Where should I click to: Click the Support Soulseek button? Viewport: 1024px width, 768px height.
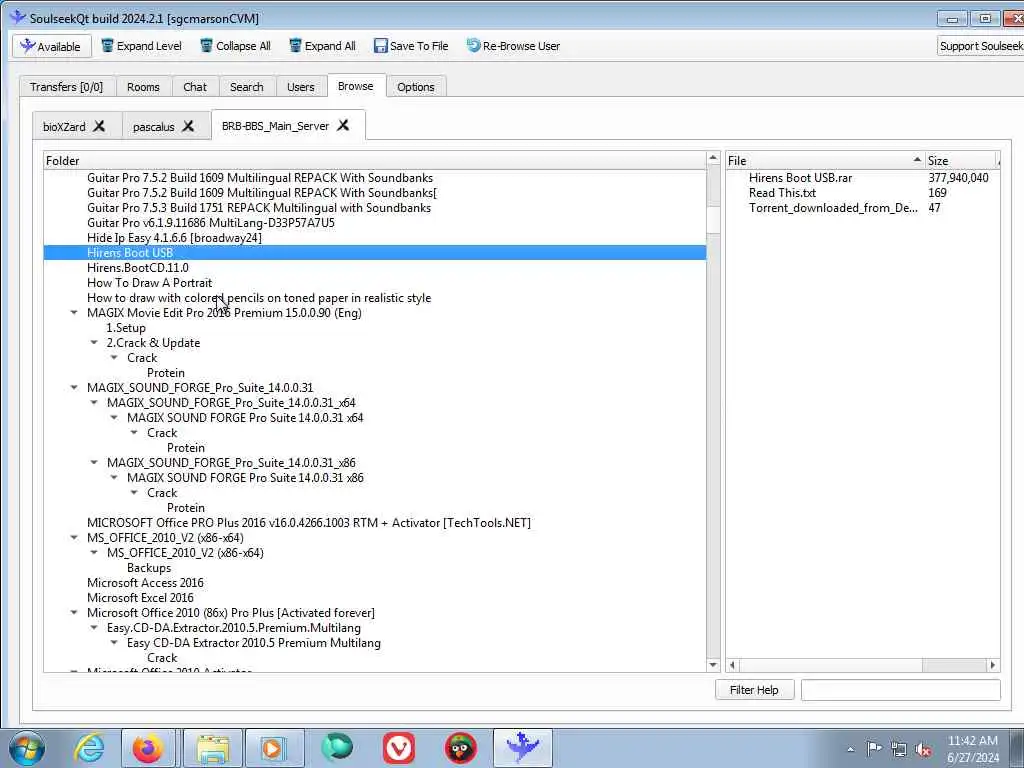(980, 46)
